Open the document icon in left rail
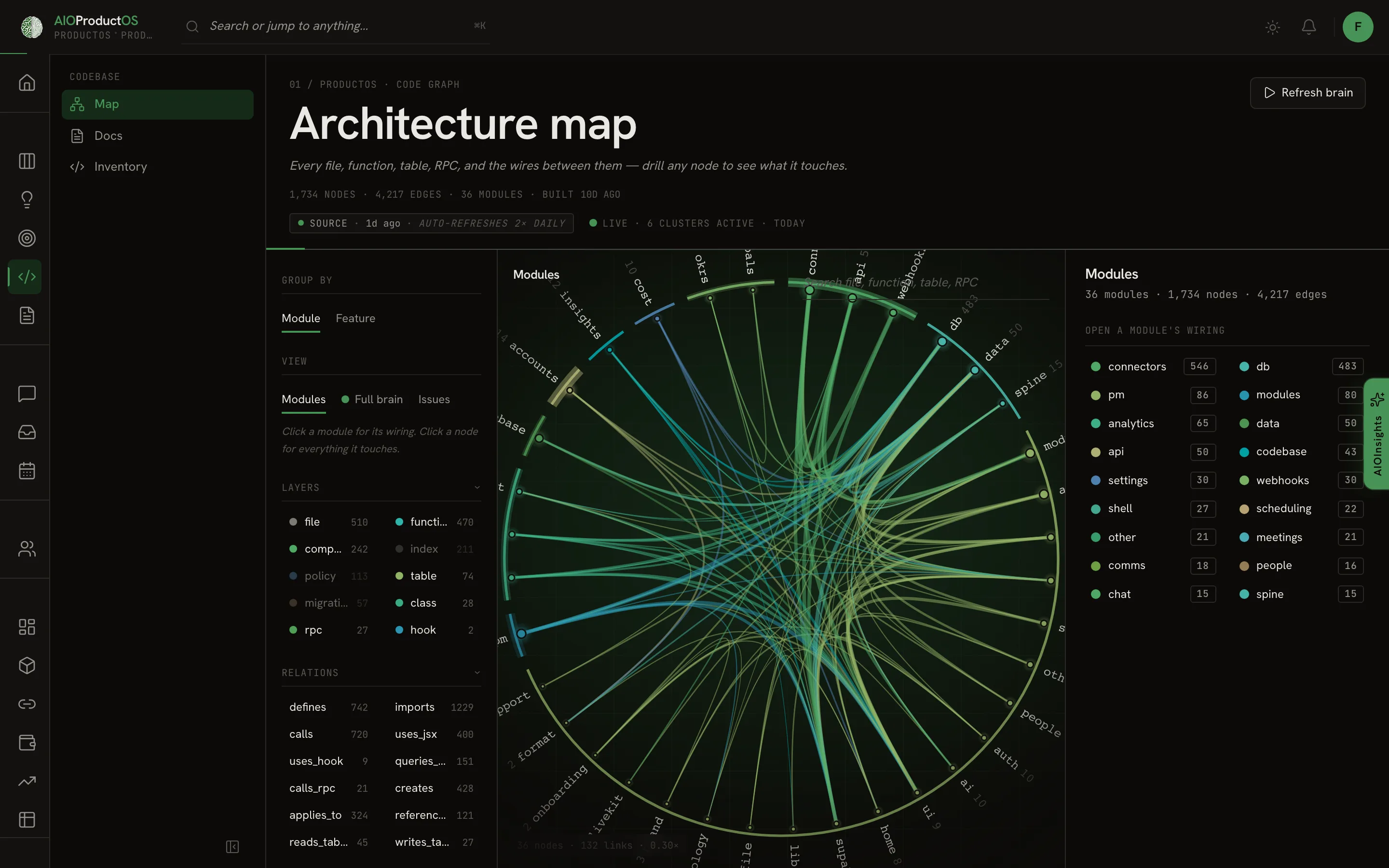This screenshot has width=1389, height=868. pos(27,315)
